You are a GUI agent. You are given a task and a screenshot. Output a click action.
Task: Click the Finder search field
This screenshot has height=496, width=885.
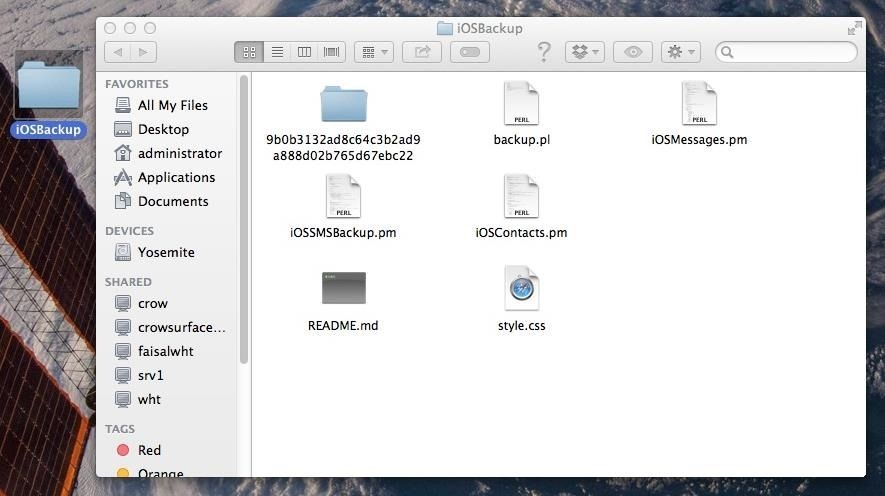point(789,52)
